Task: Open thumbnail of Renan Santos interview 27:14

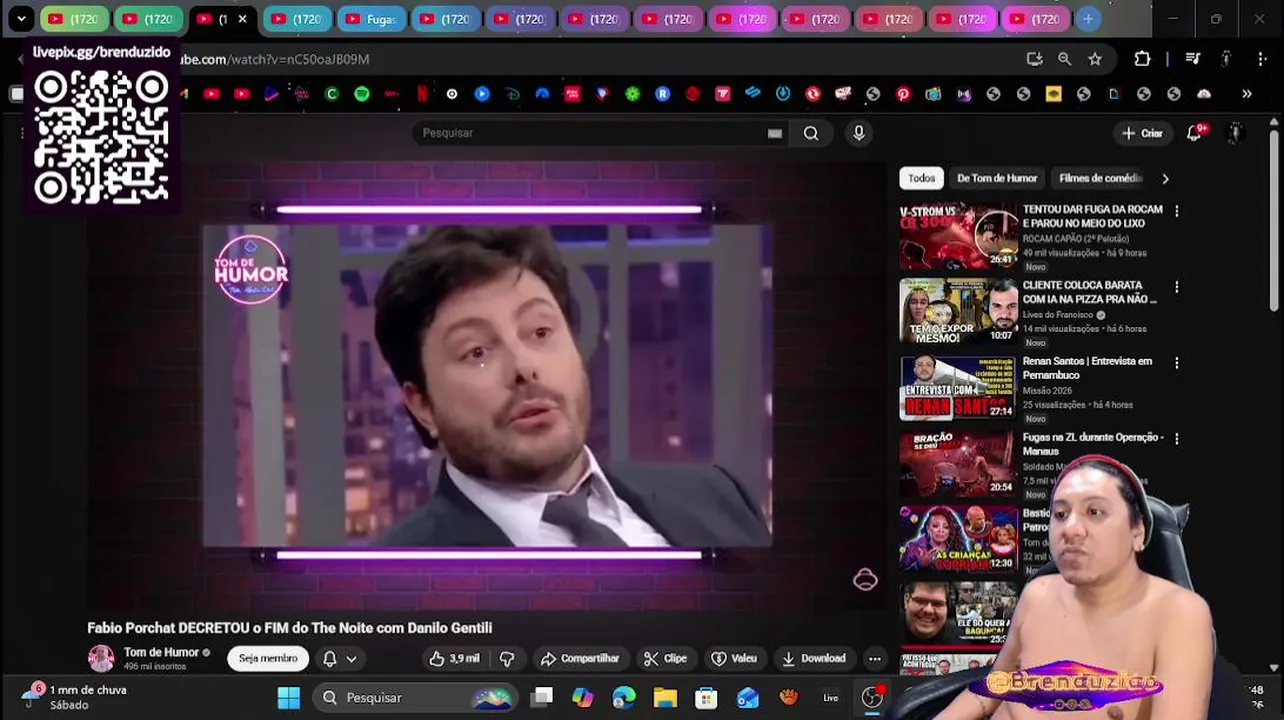Action: pyautogui.click(x=958, y=389)
